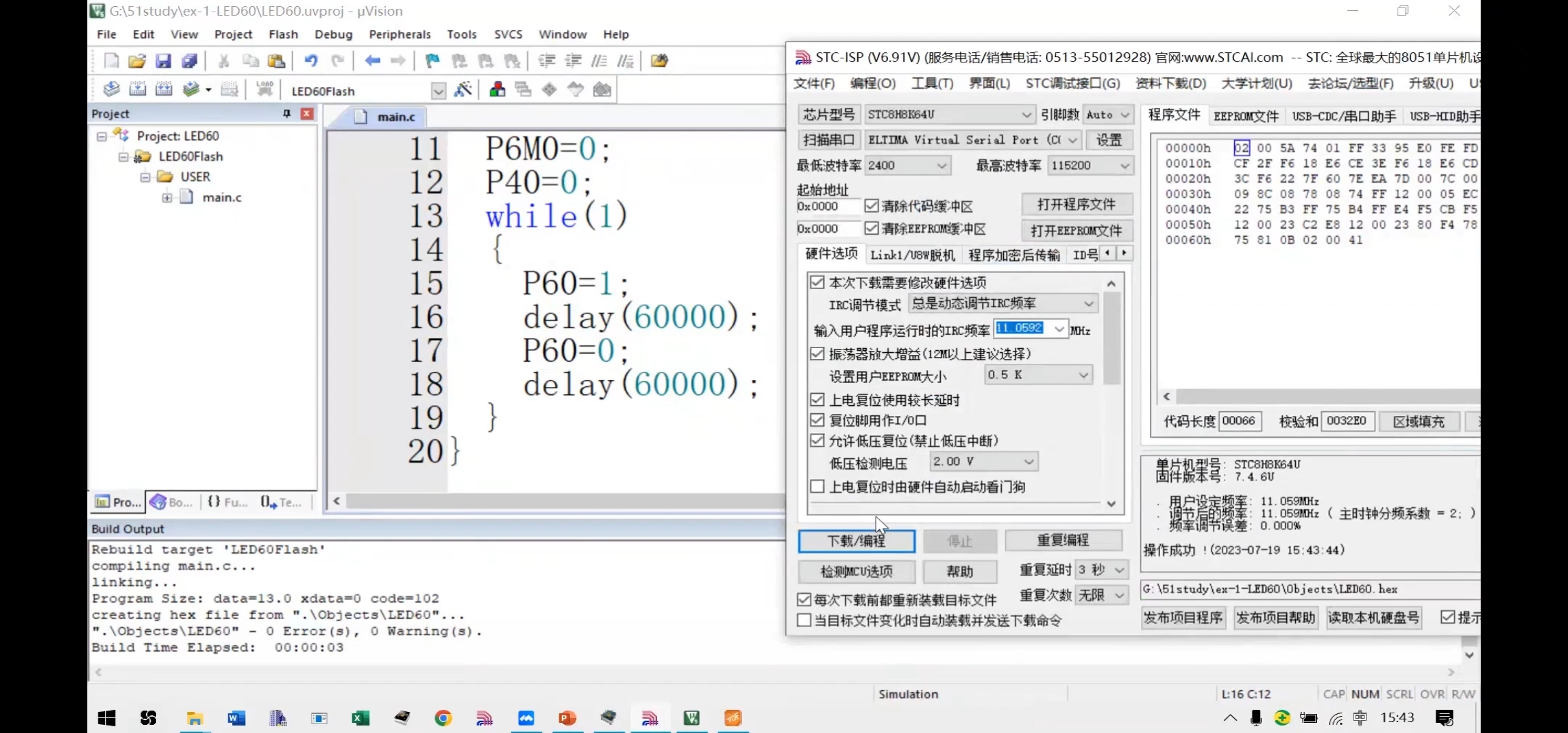This screenshot has height=733, width=1568.
Task: Click the Download LOAD icon in toolbar
Action: 264,90
